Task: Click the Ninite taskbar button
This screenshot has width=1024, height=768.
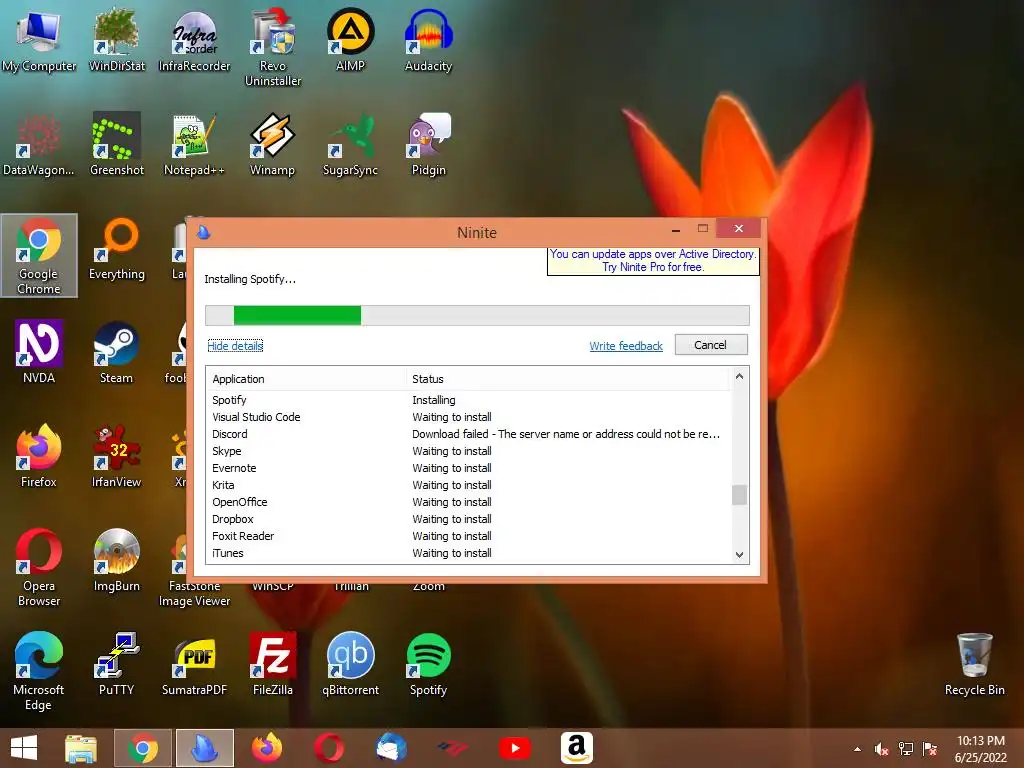Action: click(x=205, y=748)
